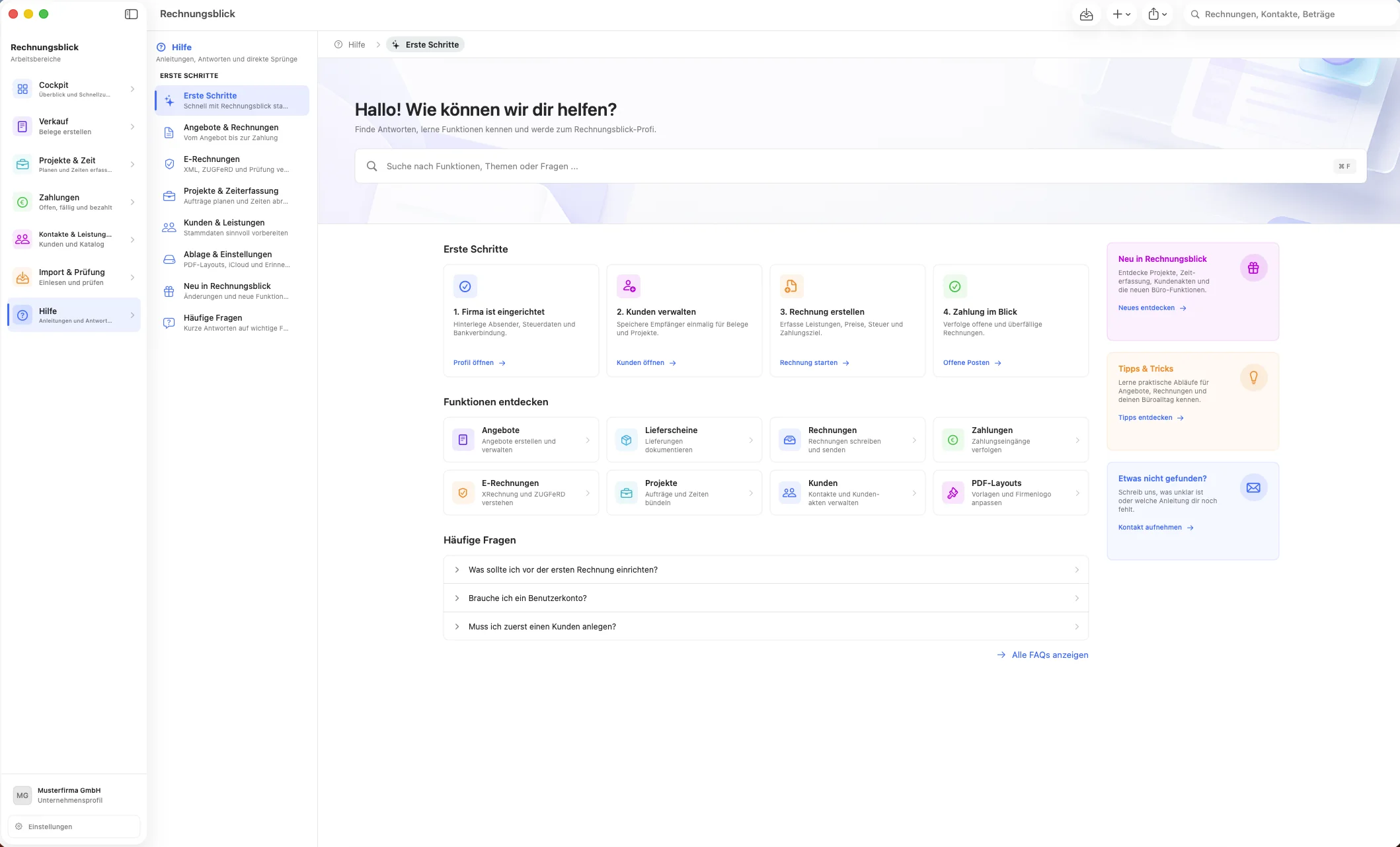Screen dimensions: 1400x847
Task: Click the gift icon beside Neu in Rechnungsblick topic
Action: click(169, 291)
